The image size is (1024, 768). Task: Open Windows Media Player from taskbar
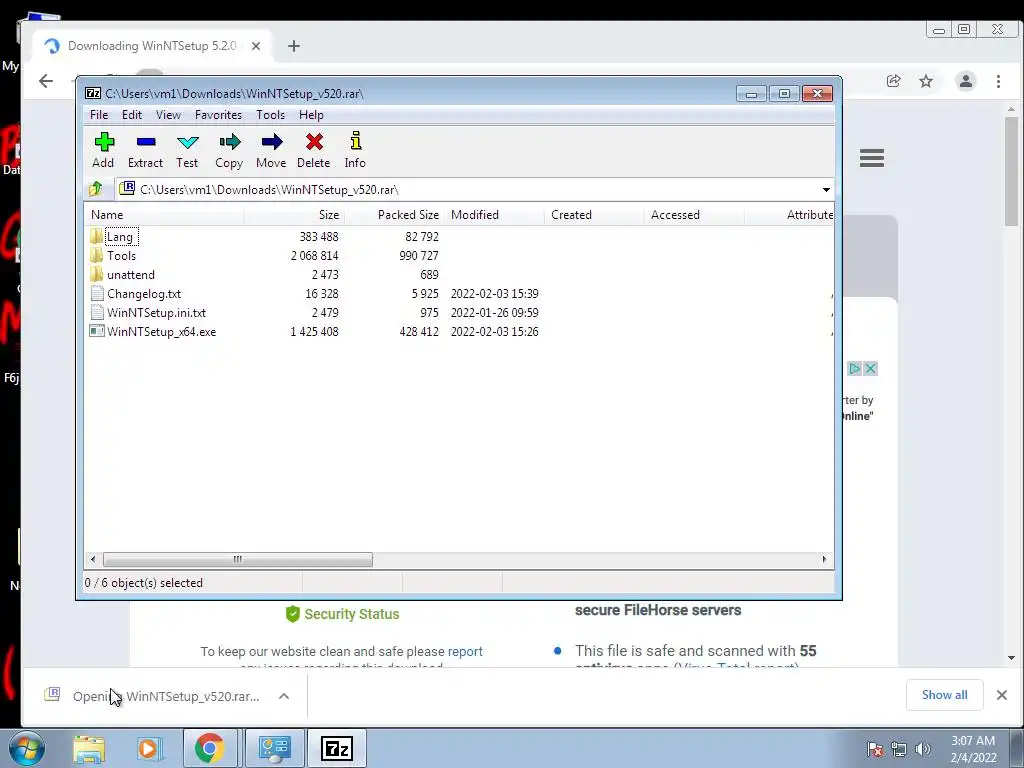pyautogui.click(x=149, y=748)
